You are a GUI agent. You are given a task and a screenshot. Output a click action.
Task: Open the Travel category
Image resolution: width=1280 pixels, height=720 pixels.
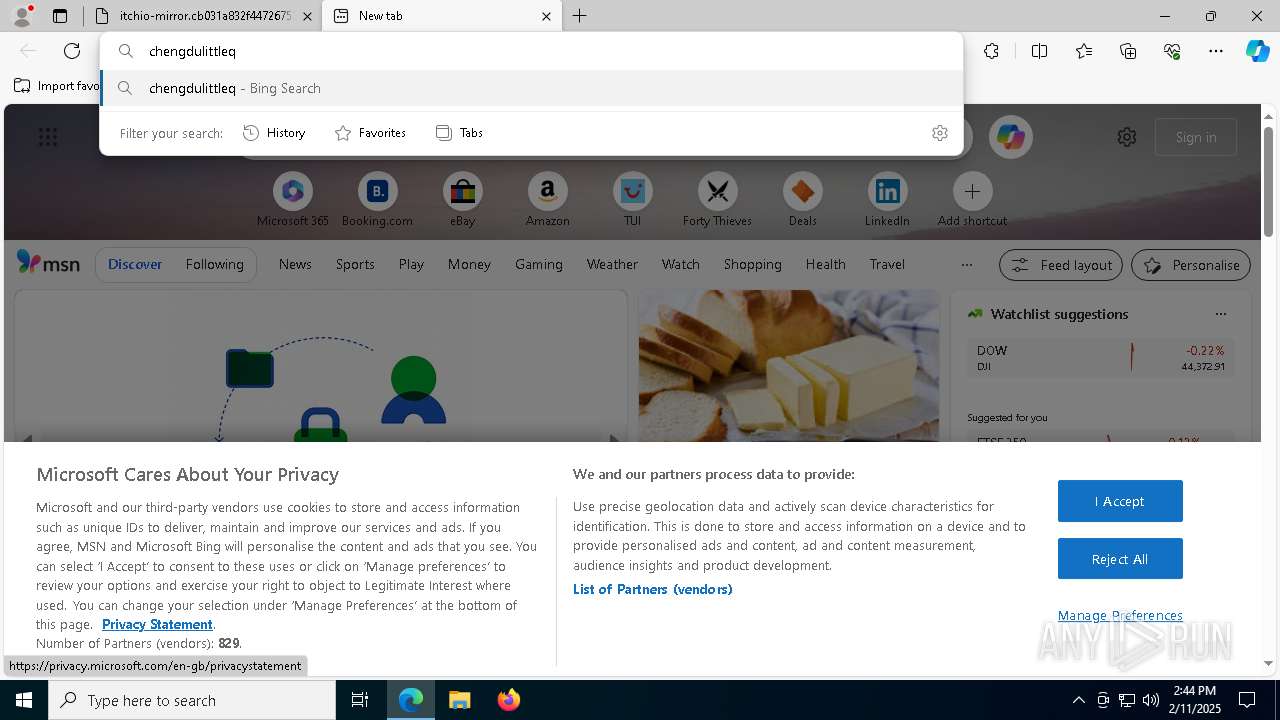887,264
